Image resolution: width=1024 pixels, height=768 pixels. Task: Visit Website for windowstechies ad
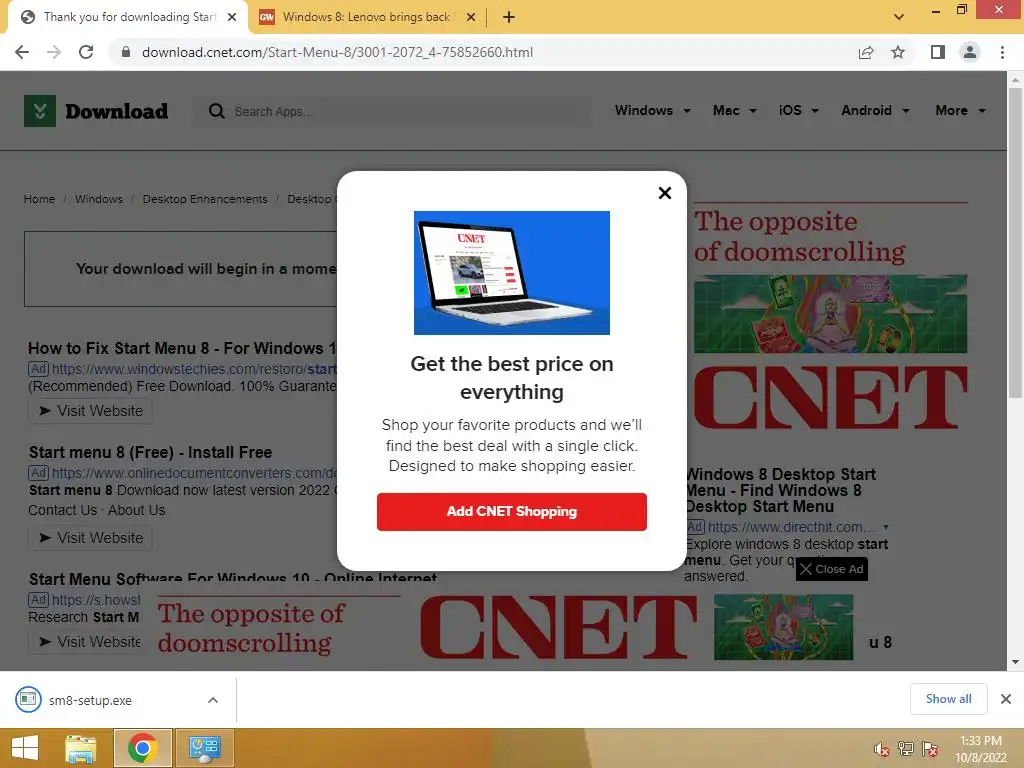[x=91, y=411]
